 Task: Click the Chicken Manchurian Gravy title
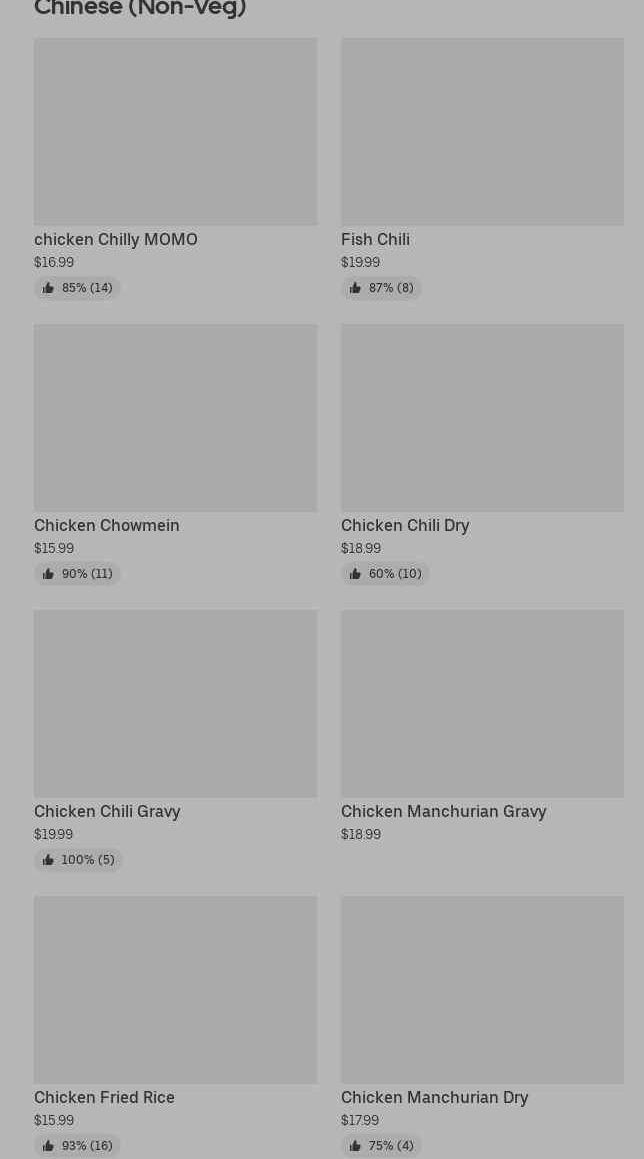tap(443, 811)
